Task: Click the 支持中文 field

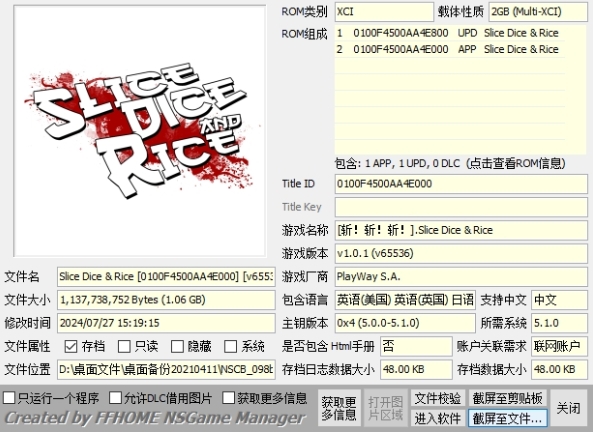Action: tap(559, 300)
